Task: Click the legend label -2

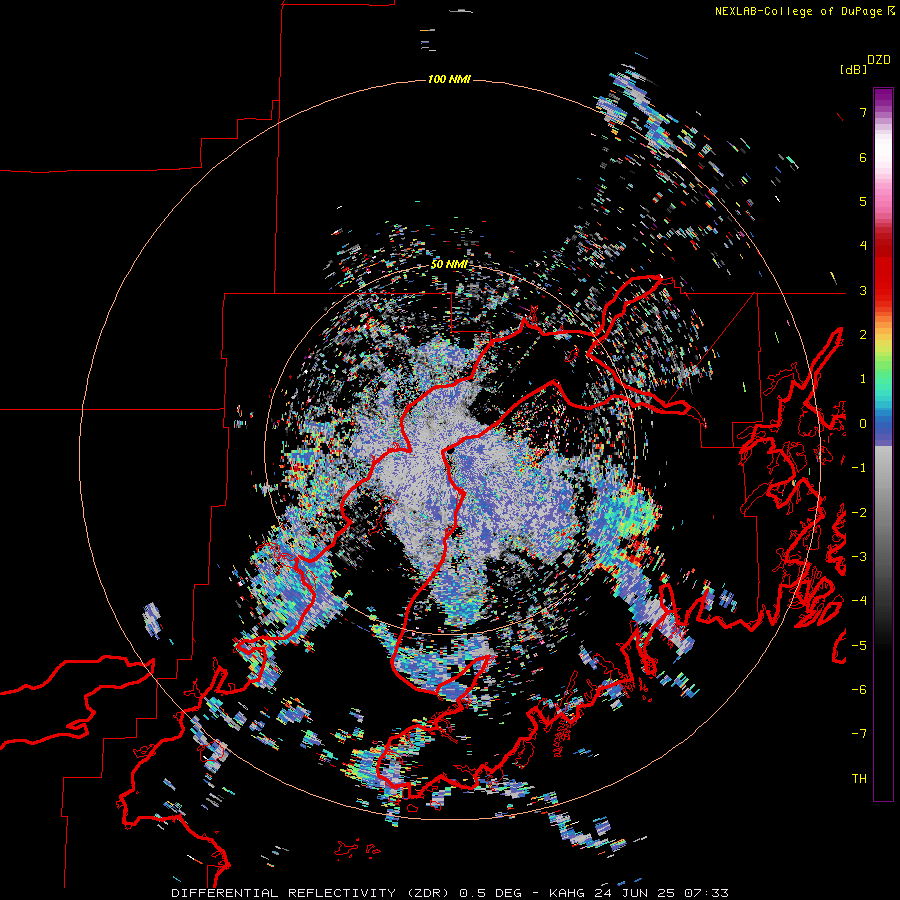Action: (x=859, y=512)
